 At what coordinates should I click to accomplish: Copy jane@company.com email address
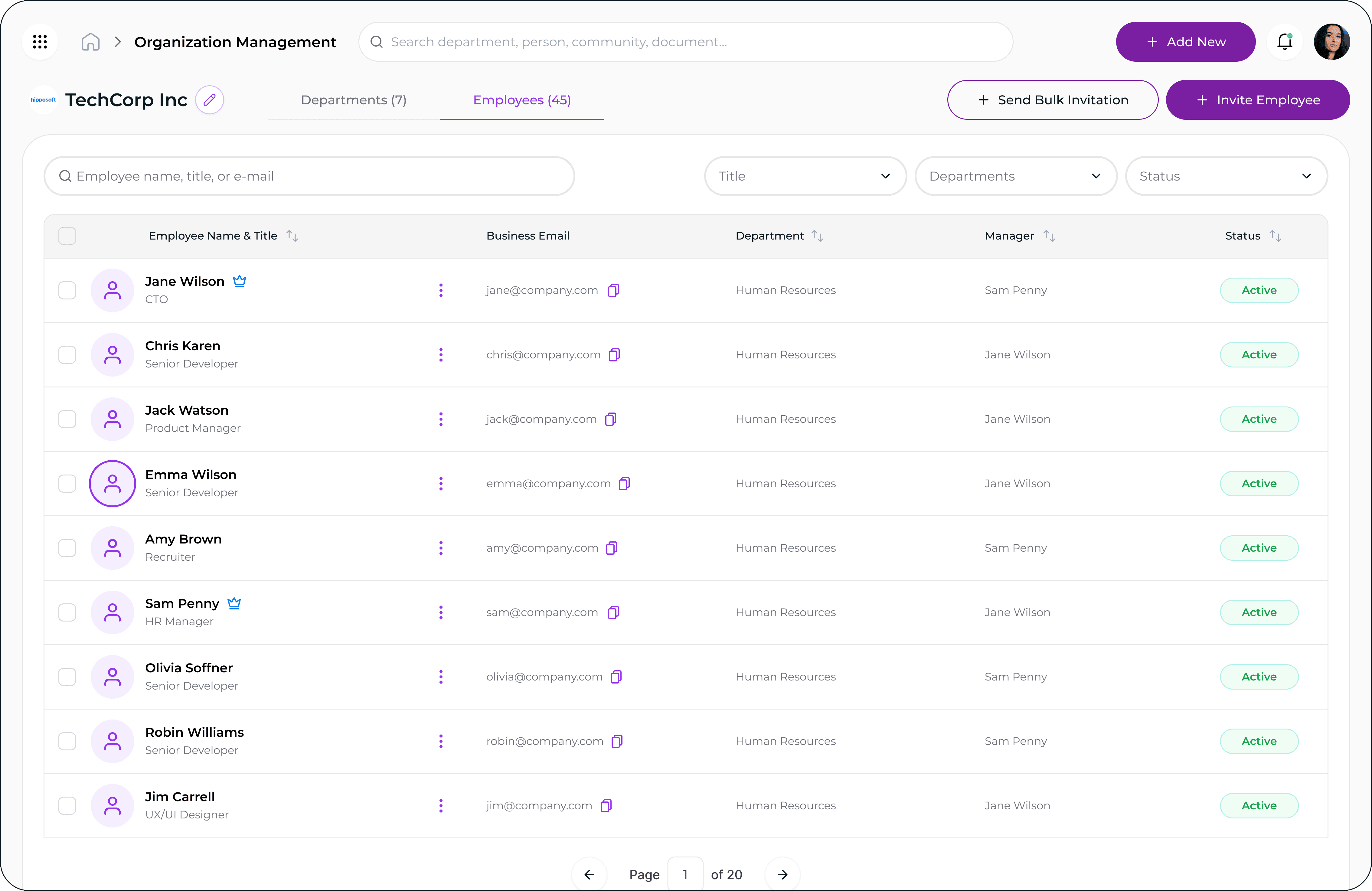coord(613,290)
